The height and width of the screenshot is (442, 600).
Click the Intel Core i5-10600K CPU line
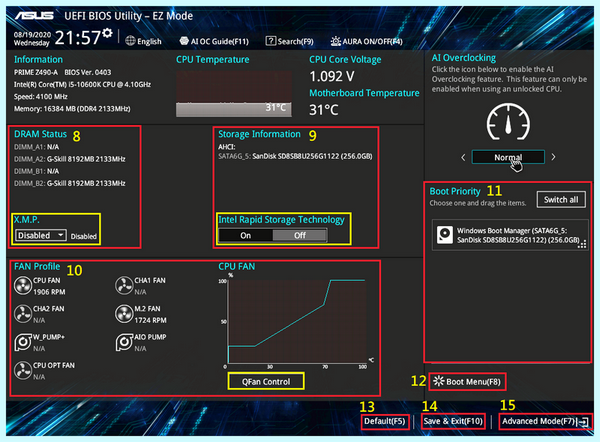pos(82,84)
